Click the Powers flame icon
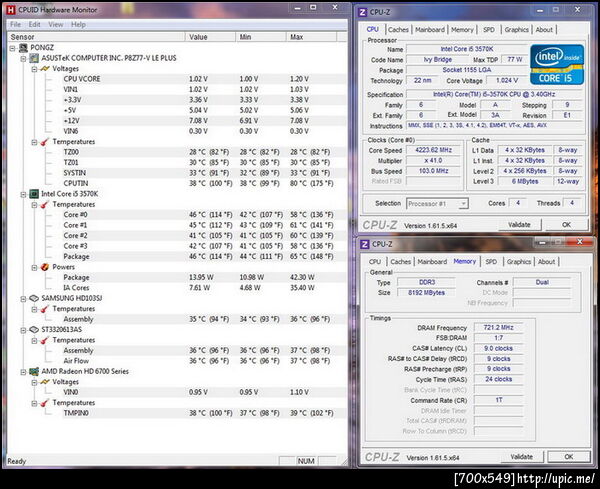Image resolution: width=600 pixels, height=489 pixels. pyautogui.click(x=45, y=267)
